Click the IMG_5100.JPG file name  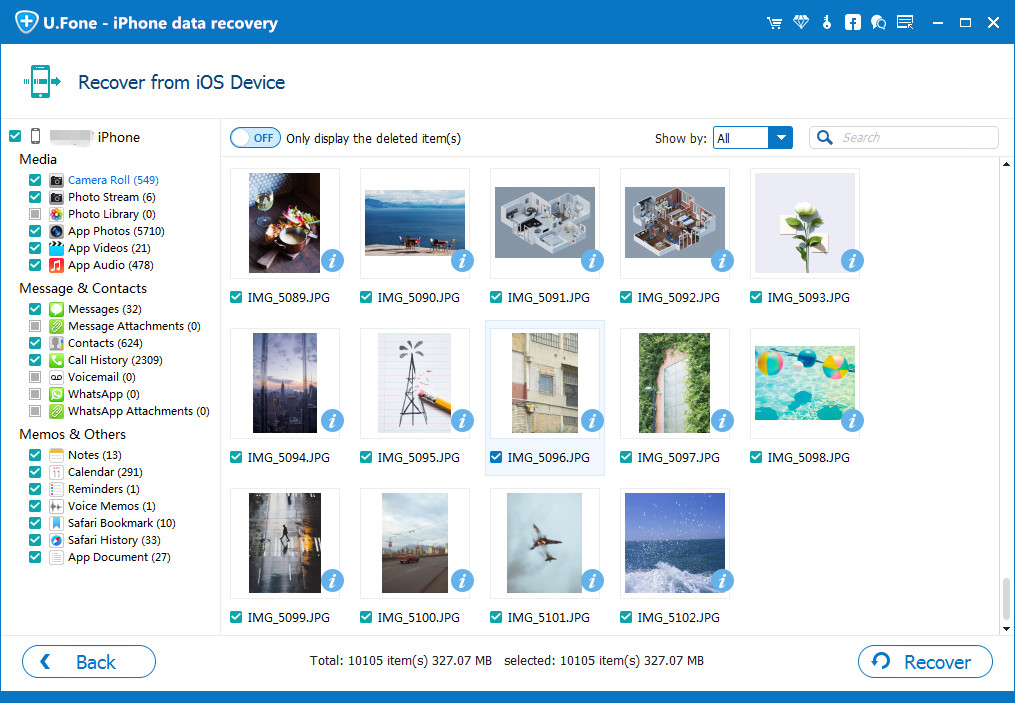tap(418, 618)
